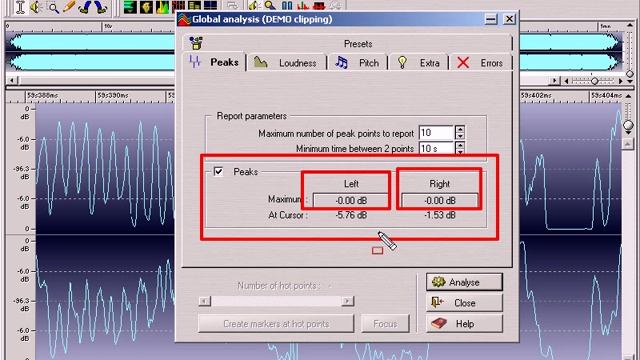The height and width of the screenshot is (360, 640).
Task: Open the green level meter window icon
Action: click(130, 7)
